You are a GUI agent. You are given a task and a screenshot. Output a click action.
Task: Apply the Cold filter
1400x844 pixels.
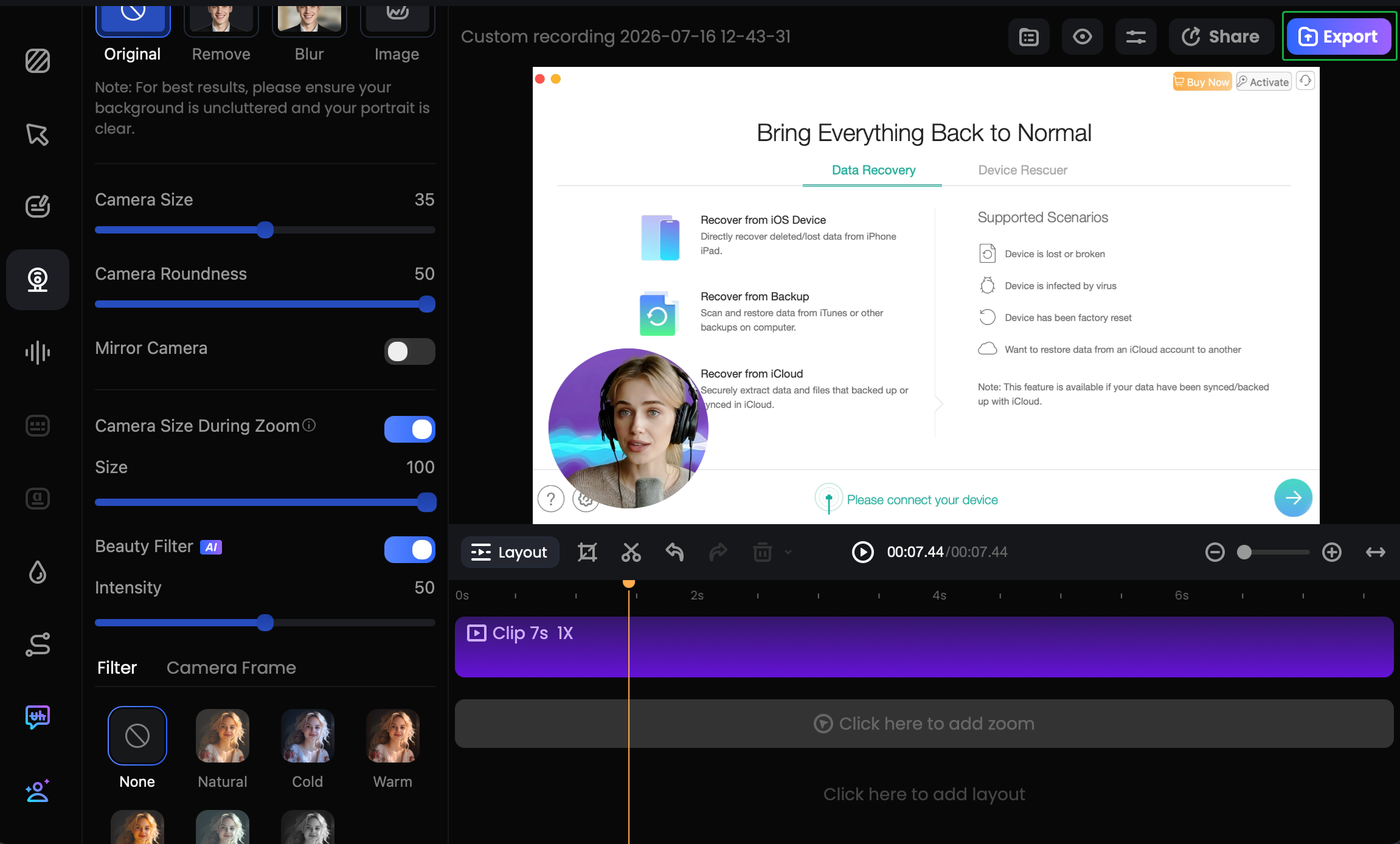(308, 736)
